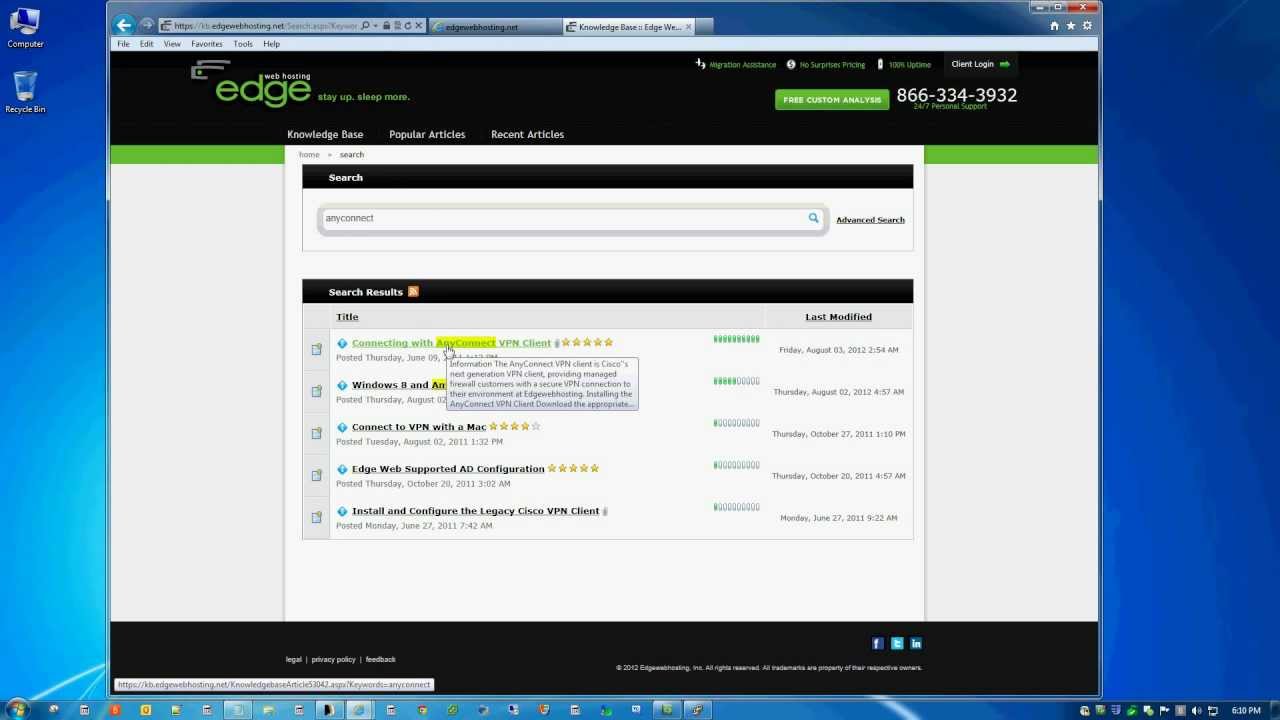
Task: Click the Free Custom Analysis button
Action: click(x=832, y=100)
